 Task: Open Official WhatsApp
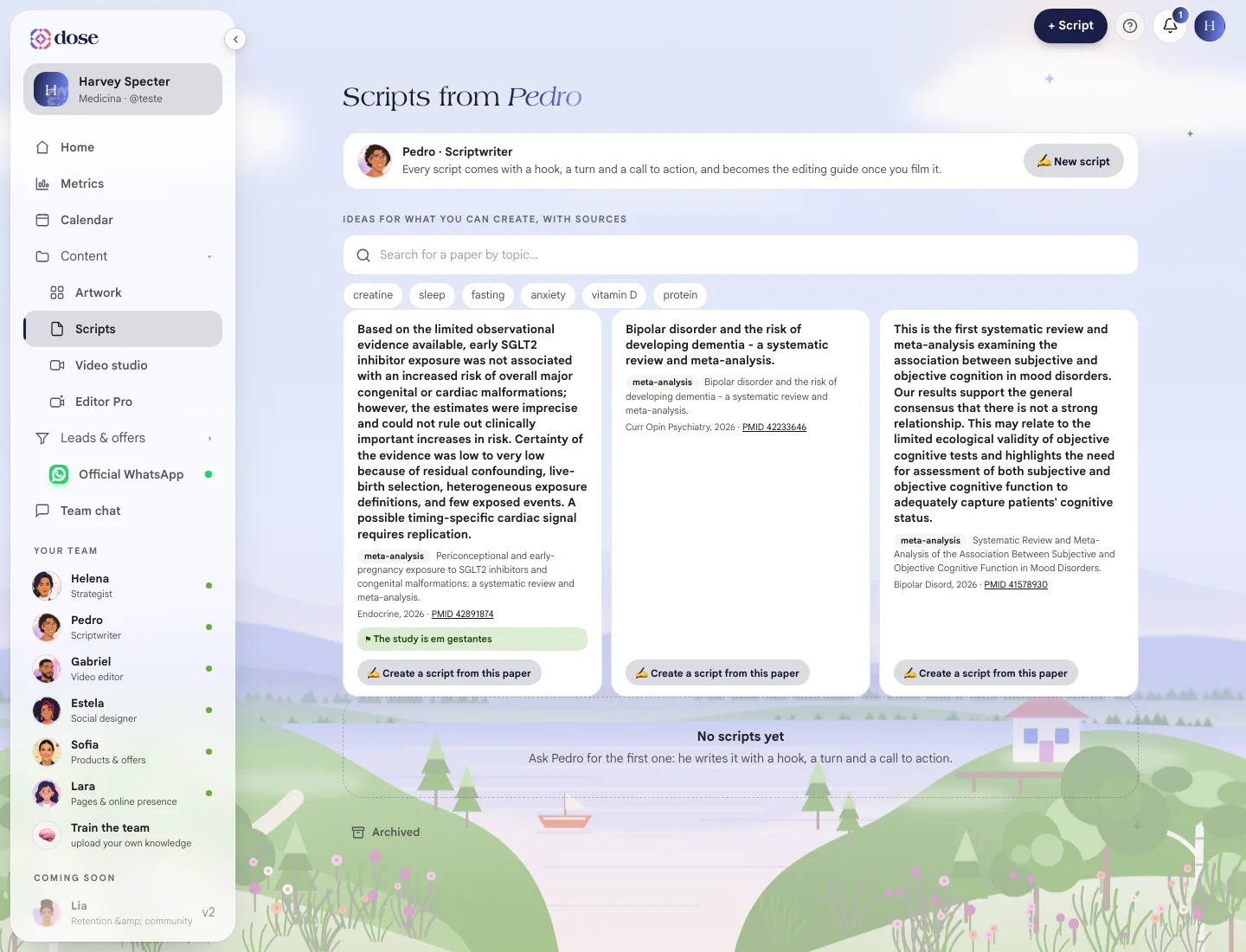pyautogui.click(x=123, y=474)
